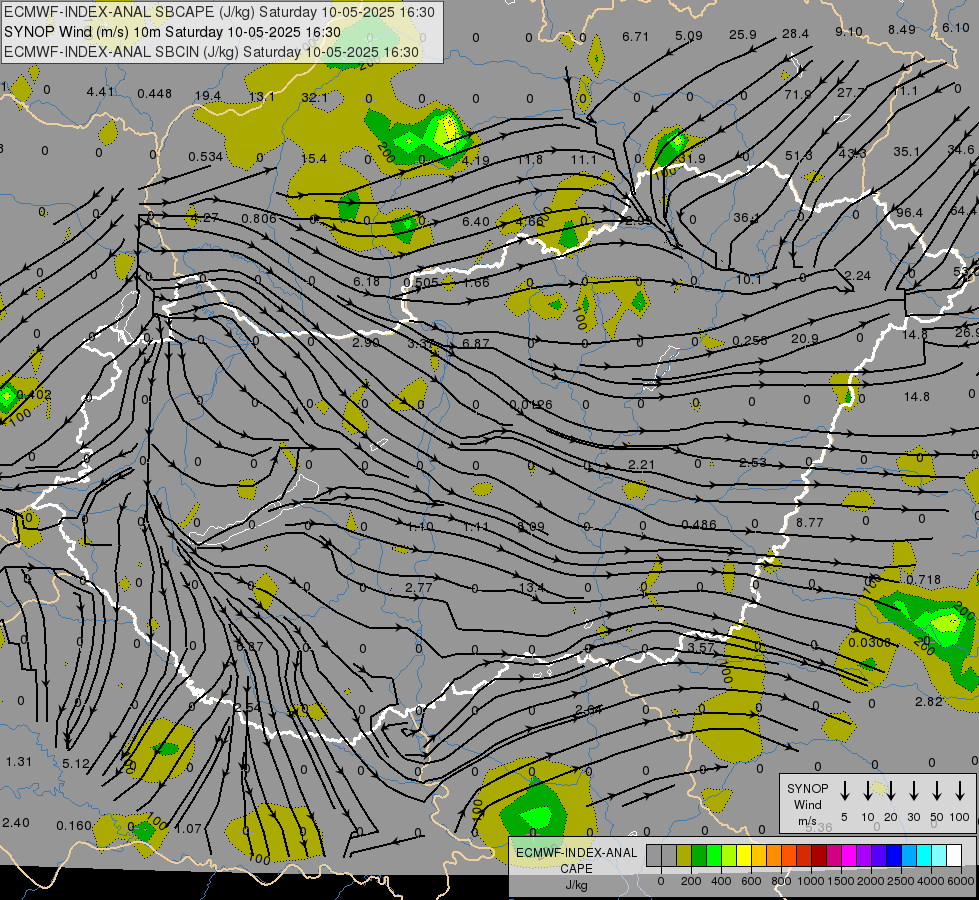Viewport: 979px width, 900px height.
Task: Click the 19.4 value on the map
Action: point(207,96)
